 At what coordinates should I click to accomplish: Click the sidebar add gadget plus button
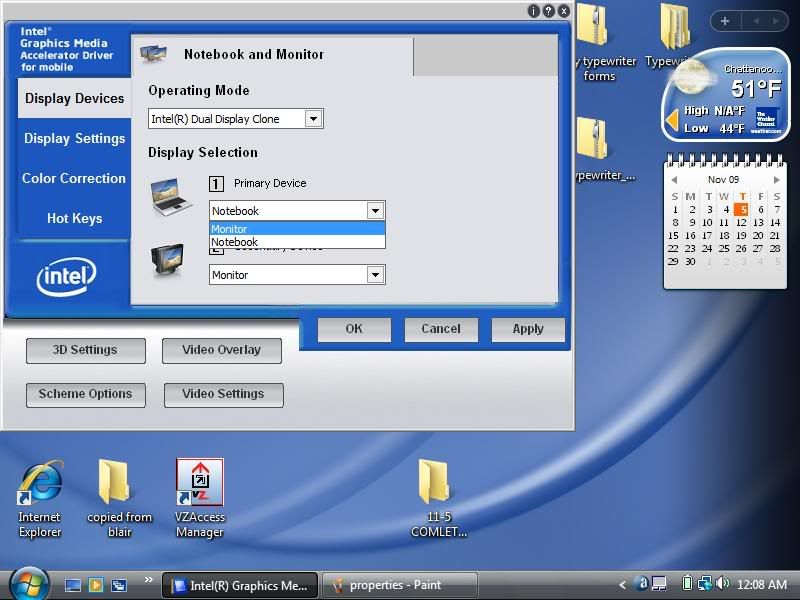pos(724,21)
